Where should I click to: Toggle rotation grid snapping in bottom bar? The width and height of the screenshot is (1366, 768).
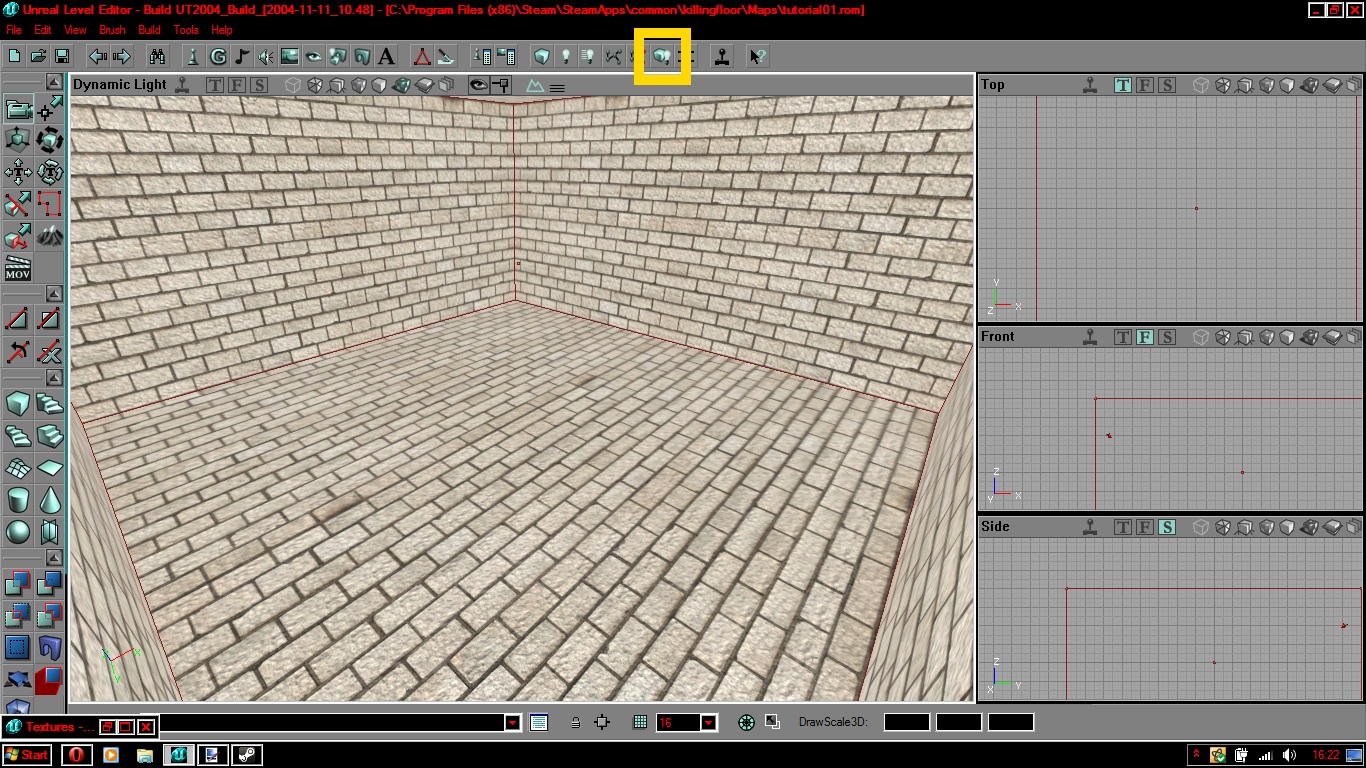click(x=746, y=722)
